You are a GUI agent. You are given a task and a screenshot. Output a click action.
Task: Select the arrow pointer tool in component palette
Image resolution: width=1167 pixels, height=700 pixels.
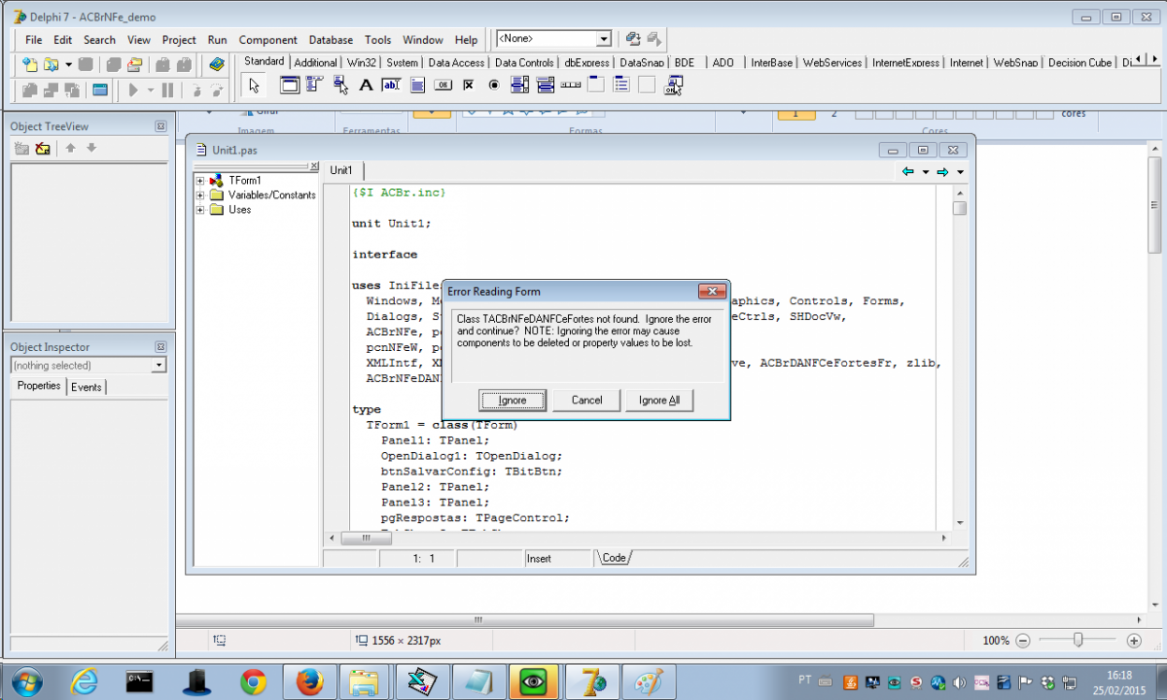[254, 86]
